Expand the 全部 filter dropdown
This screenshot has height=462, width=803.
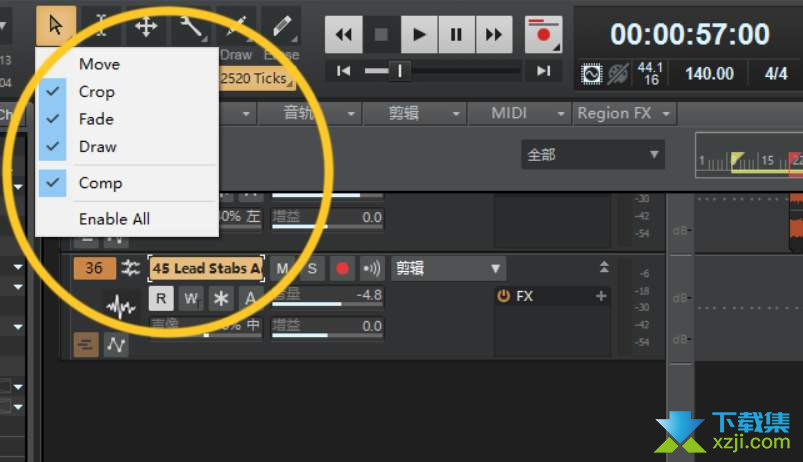pyautogui.click(x=593, y=154)
